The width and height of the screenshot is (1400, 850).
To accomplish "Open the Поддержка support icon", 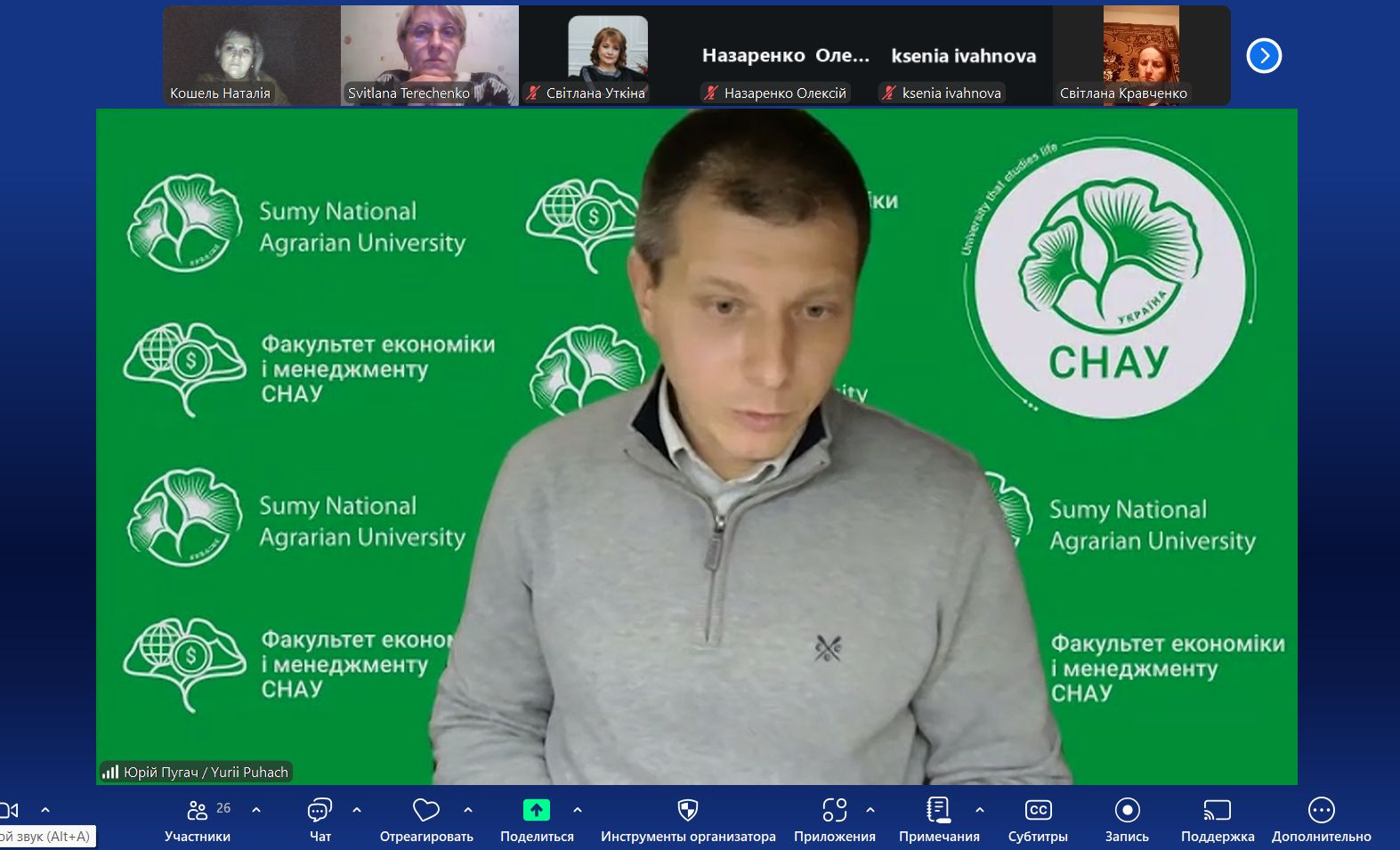I will 1217,810.
